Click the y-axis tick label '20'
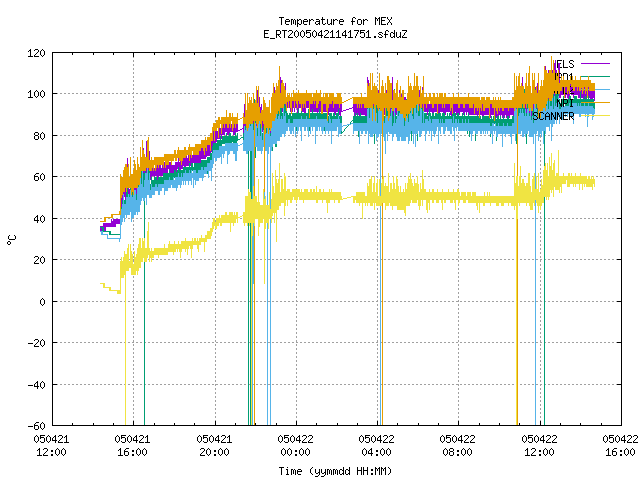 click(x=39, y=260)
